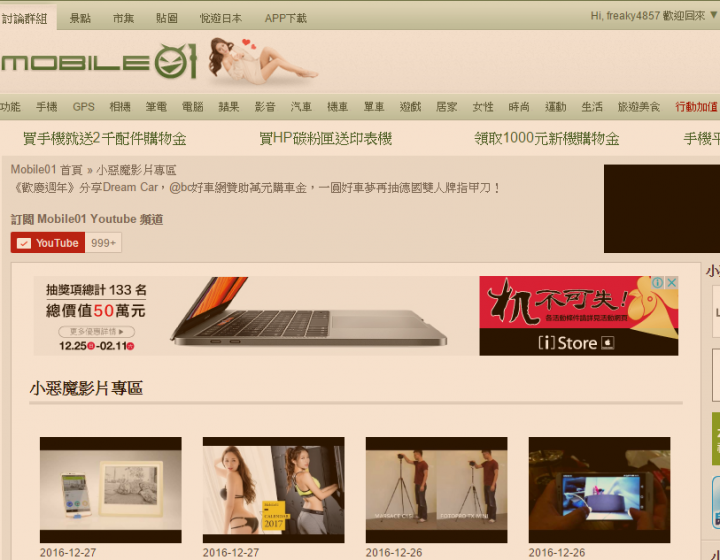Open the 貼圖 tab
720x560 pixels.
click(167, 18)
